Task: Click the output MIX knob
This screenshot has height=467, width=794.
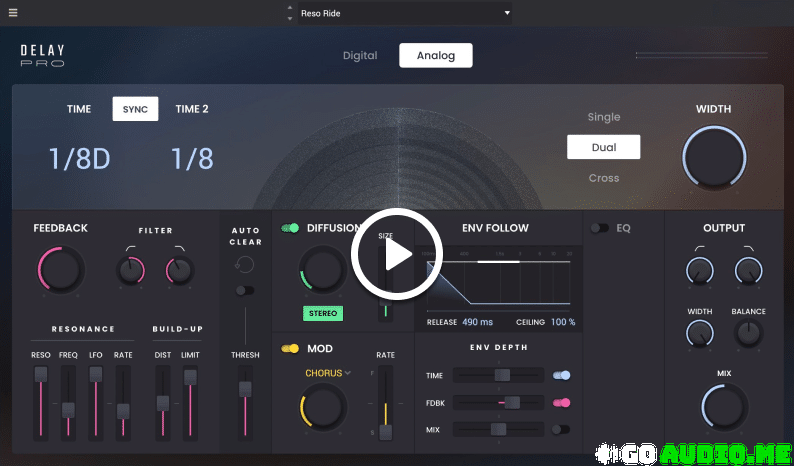Action: [725, 407]
